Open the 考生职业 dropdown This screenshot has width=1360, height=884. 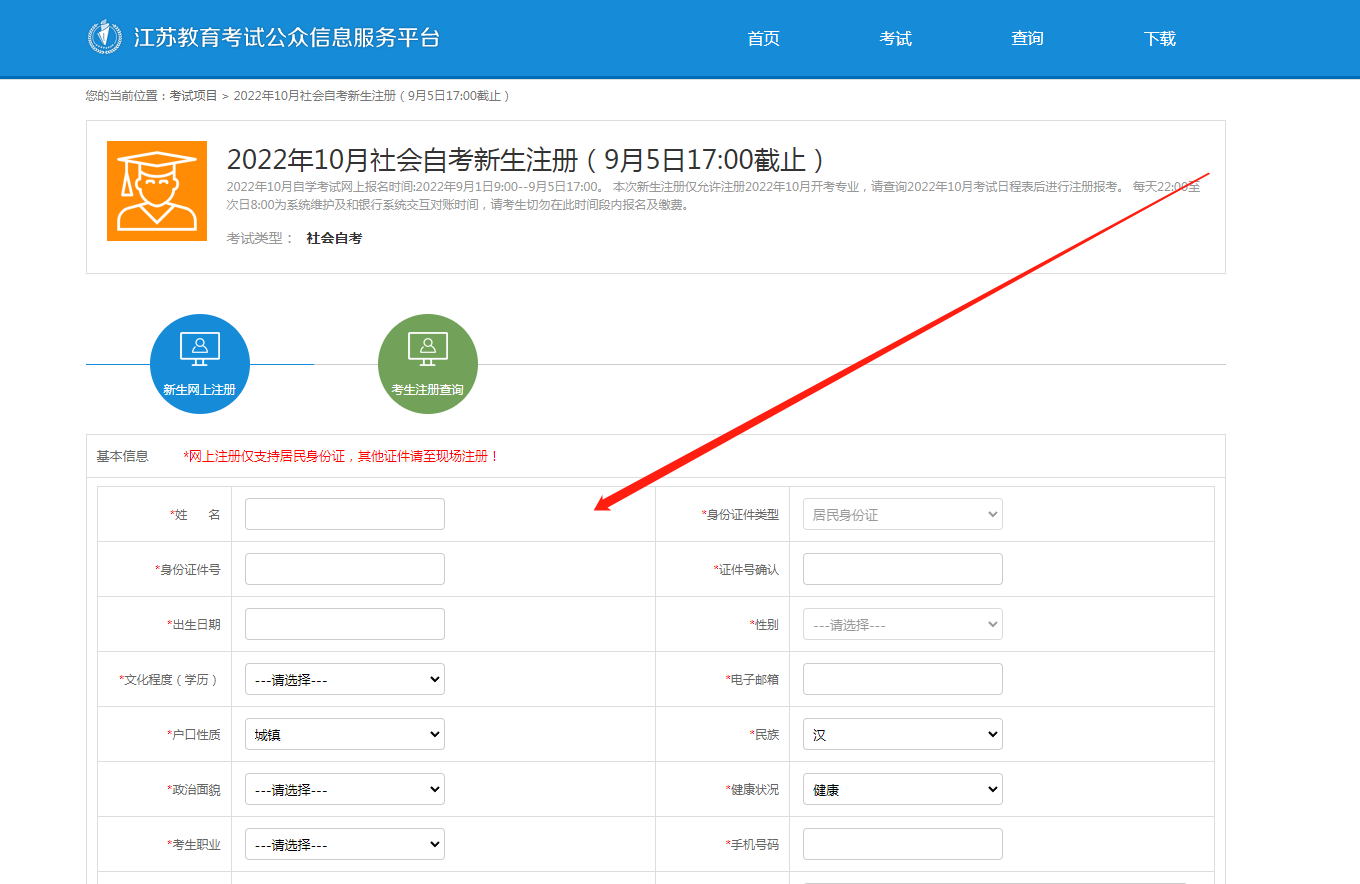(344, 844)
